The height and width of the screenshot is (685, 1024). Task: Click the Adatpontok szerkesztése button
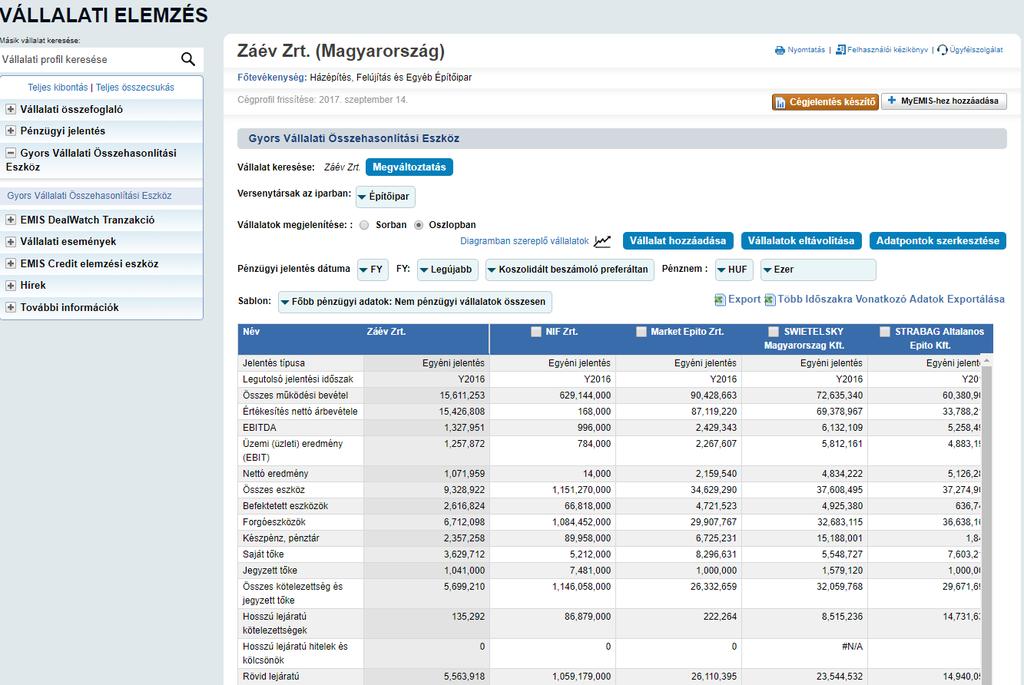(x=938, y=241)
